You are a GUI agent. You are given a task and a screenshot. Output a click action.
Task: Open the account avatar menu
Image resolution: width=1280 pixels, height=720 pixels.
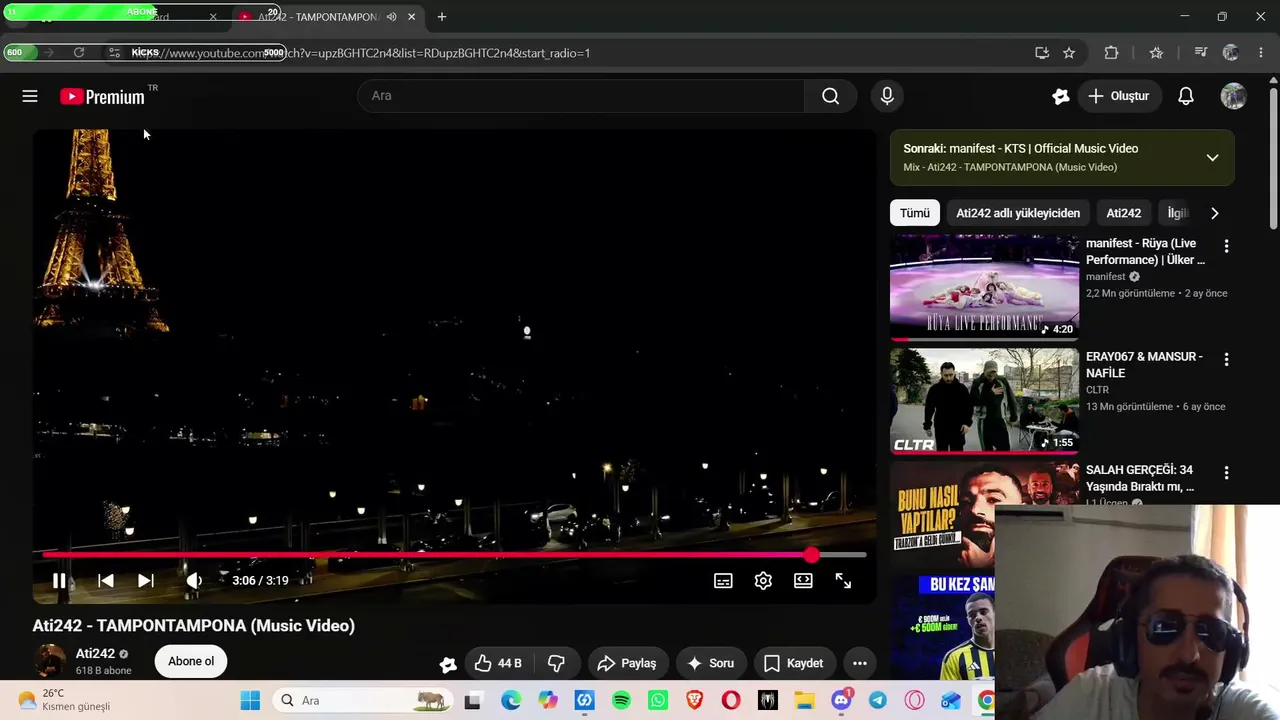point(1233,96)
